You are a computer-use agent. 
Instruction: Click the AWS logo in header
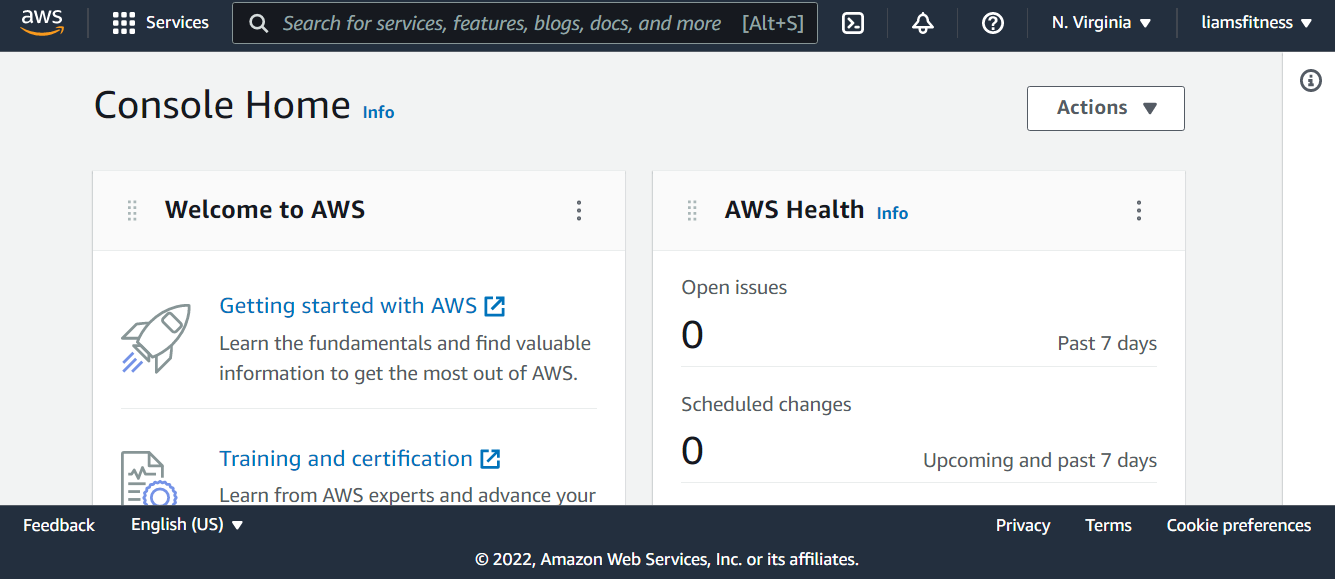click(x=42, y=22)
